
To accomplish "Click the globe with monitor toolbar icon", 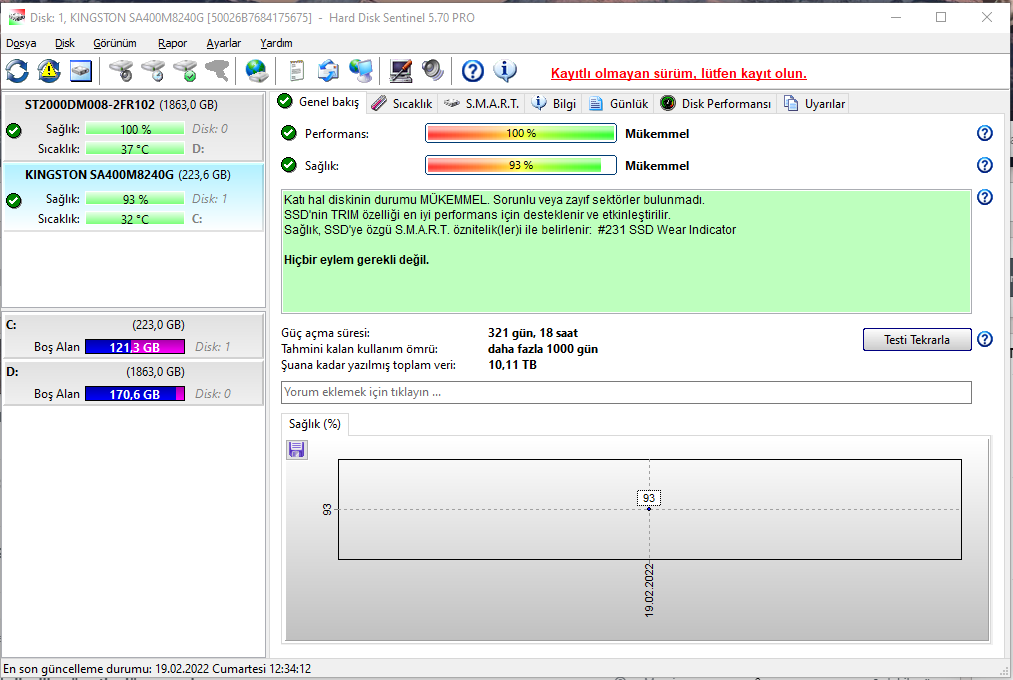I will 360,71.
